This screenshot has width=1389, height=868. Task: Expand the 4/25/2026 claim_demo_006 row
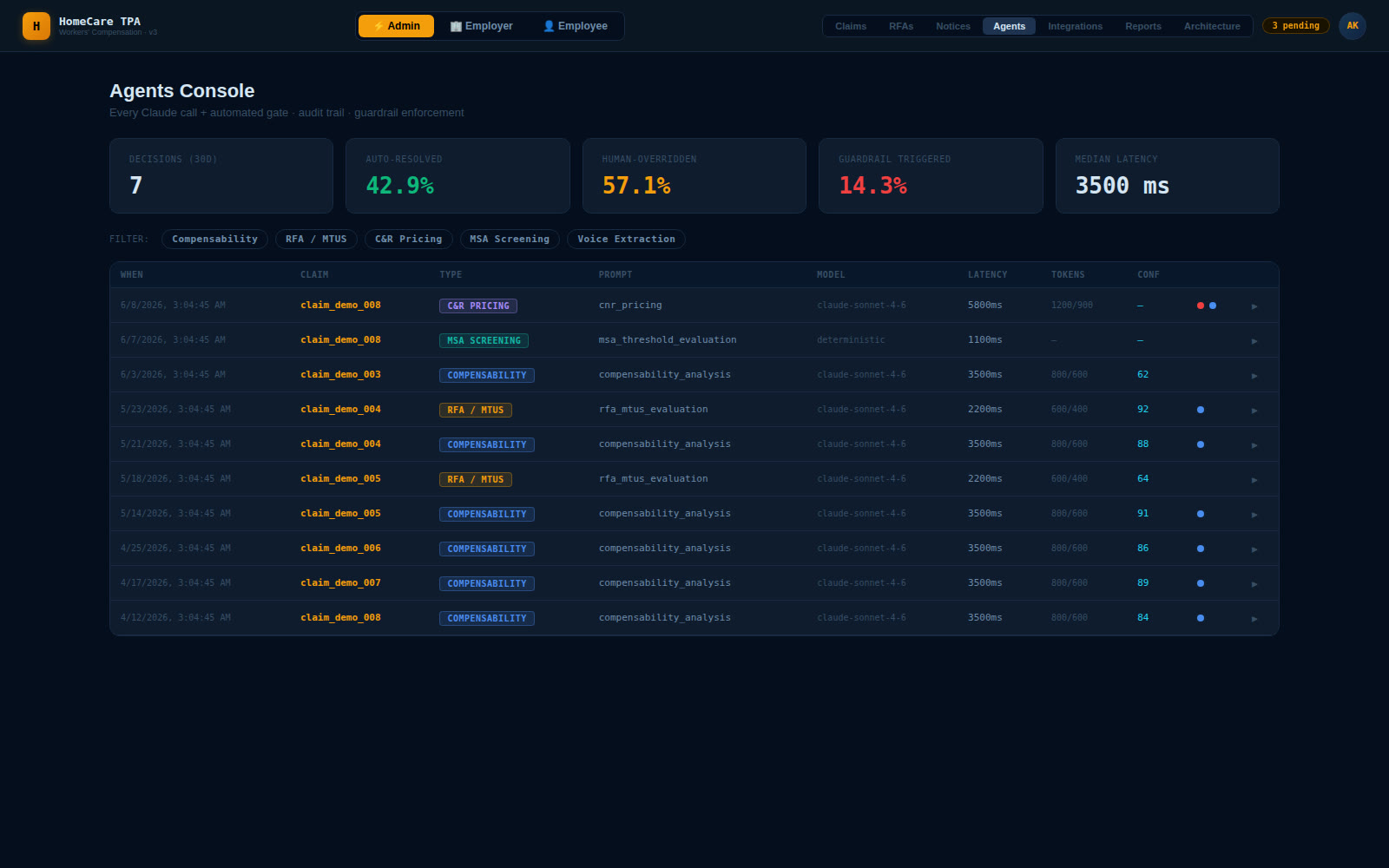(1254, 549)
